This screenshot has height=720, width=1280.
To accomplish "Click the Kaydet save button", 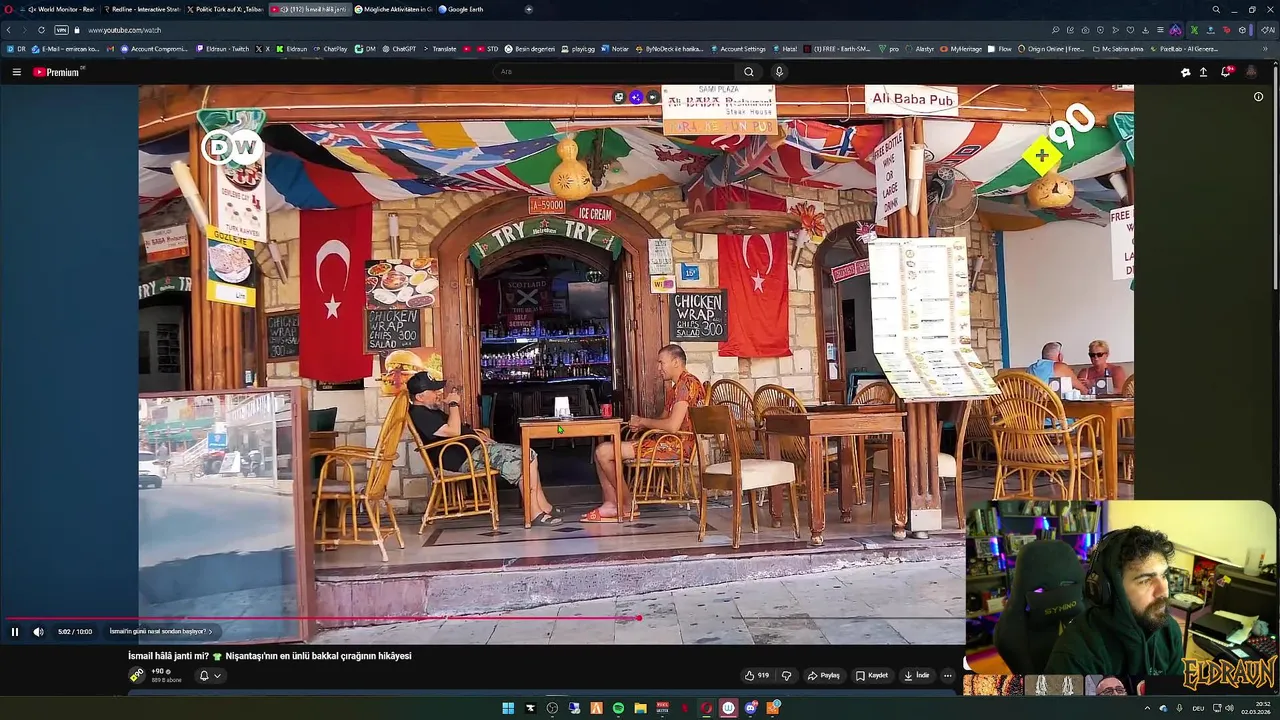I will click(872, 675).
